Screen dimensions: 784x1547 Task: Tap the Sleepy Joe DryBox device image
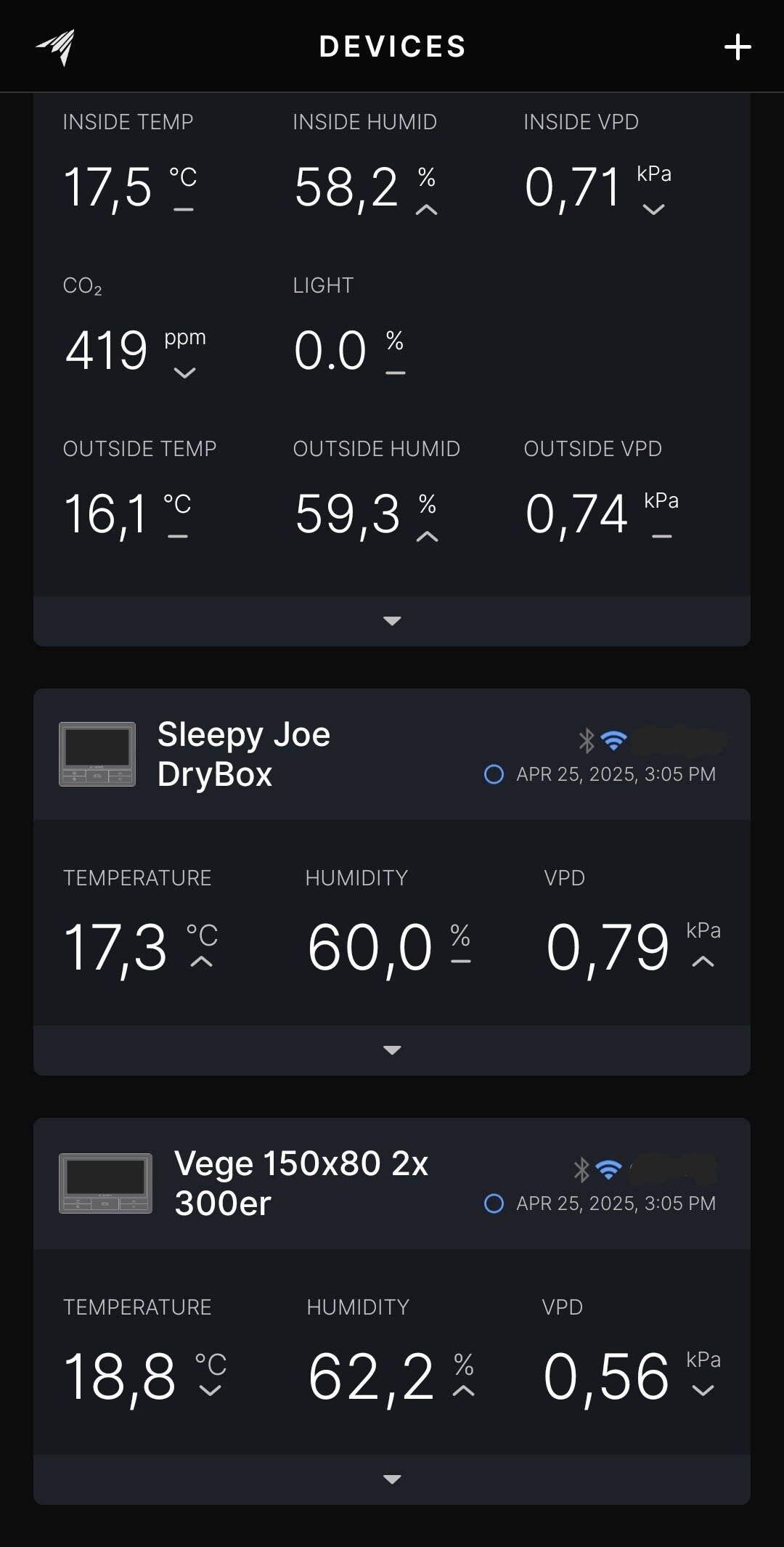coord(97,754)
